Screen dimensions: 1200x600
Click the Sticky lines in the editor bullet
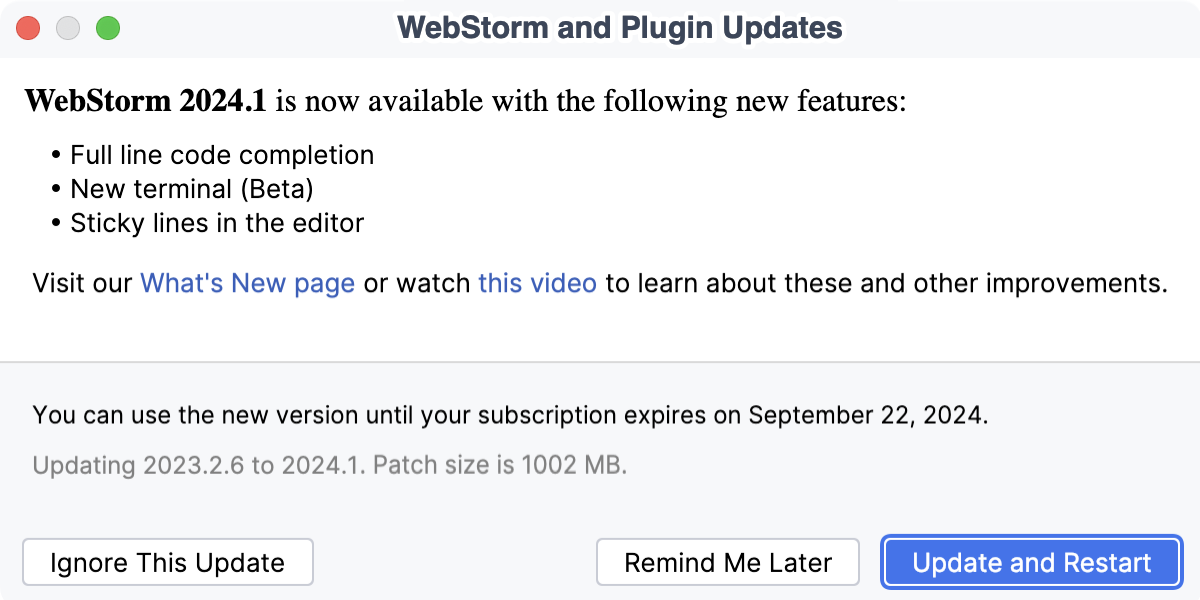tap(217, 223)
